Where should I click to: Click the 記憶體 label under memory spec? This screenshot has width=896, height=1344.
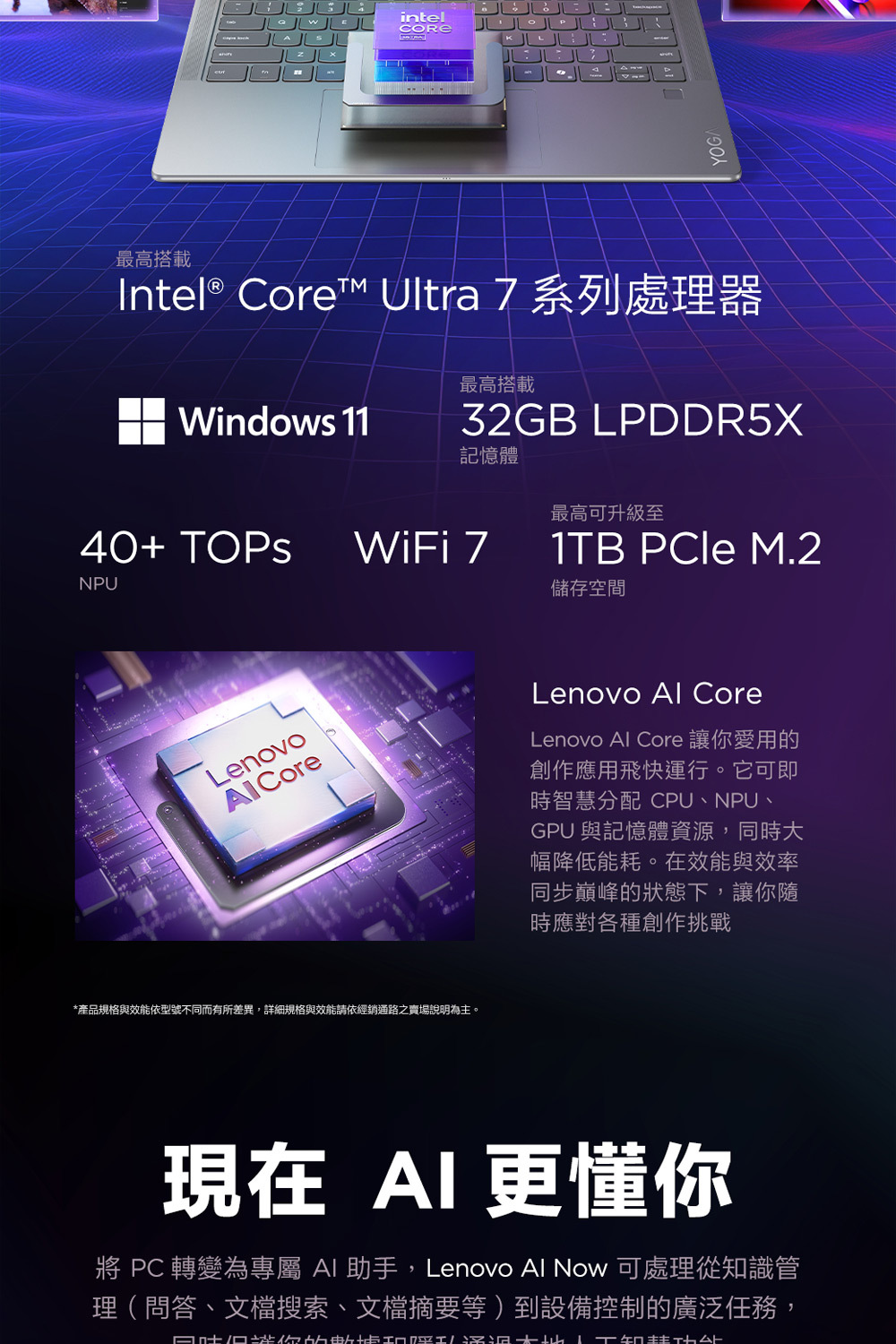489,456
